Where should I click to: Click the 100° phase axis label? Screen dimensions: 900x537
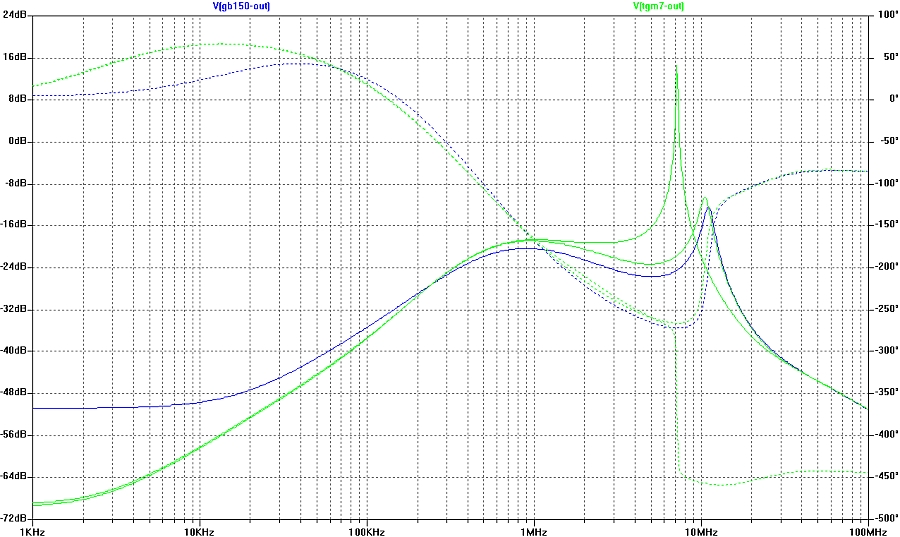(889, 15)
